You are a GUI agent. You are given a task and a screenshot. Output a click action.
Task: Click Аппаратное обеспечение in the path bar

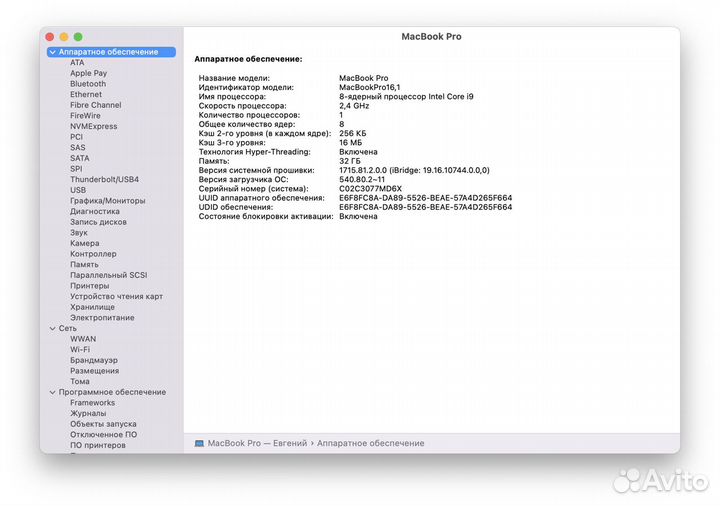[x=371, y=443]
